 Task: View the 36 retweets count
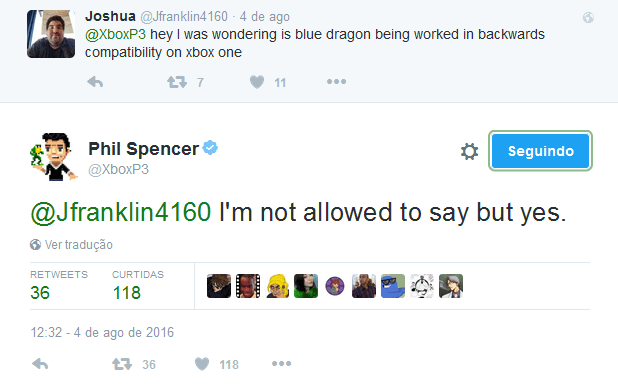pyautogui.click(x=40, y=293)
